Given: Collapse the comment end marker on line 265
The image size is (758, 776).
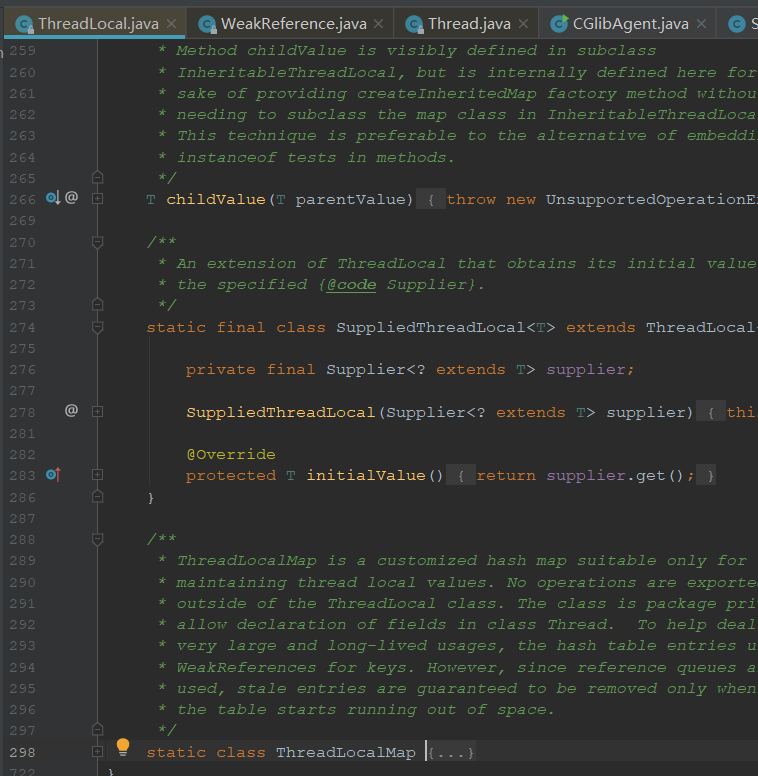Looking at the screenshot, I should pos(97,177).
